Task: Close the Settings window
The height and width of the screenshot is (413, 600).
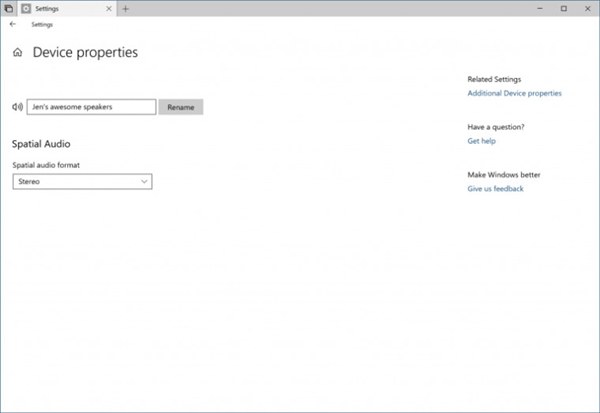Action: pyautogui.click(x=587, y=8)
